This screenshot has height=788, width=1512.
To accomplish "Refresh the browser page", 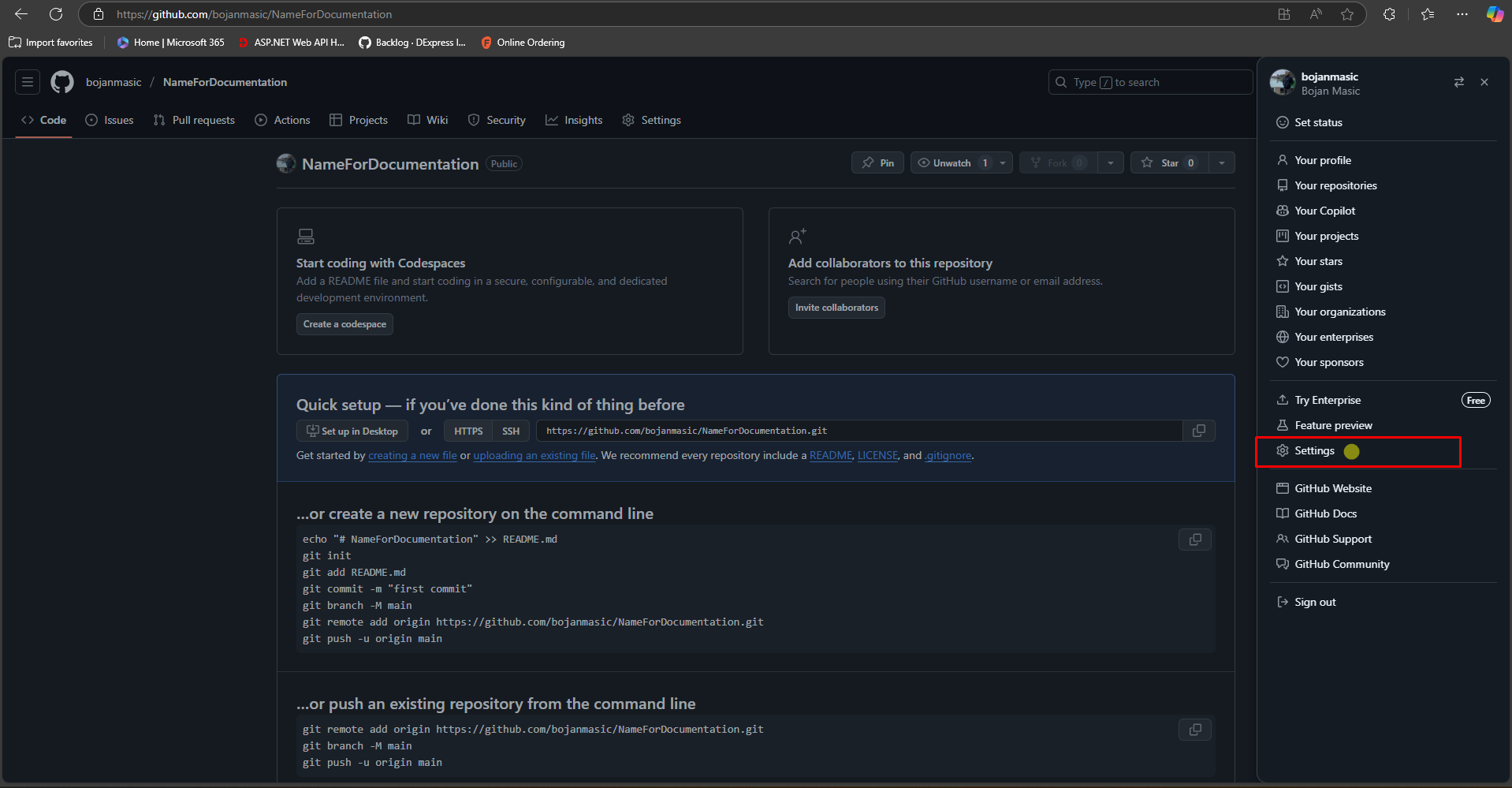I will (x=56, y=14).
